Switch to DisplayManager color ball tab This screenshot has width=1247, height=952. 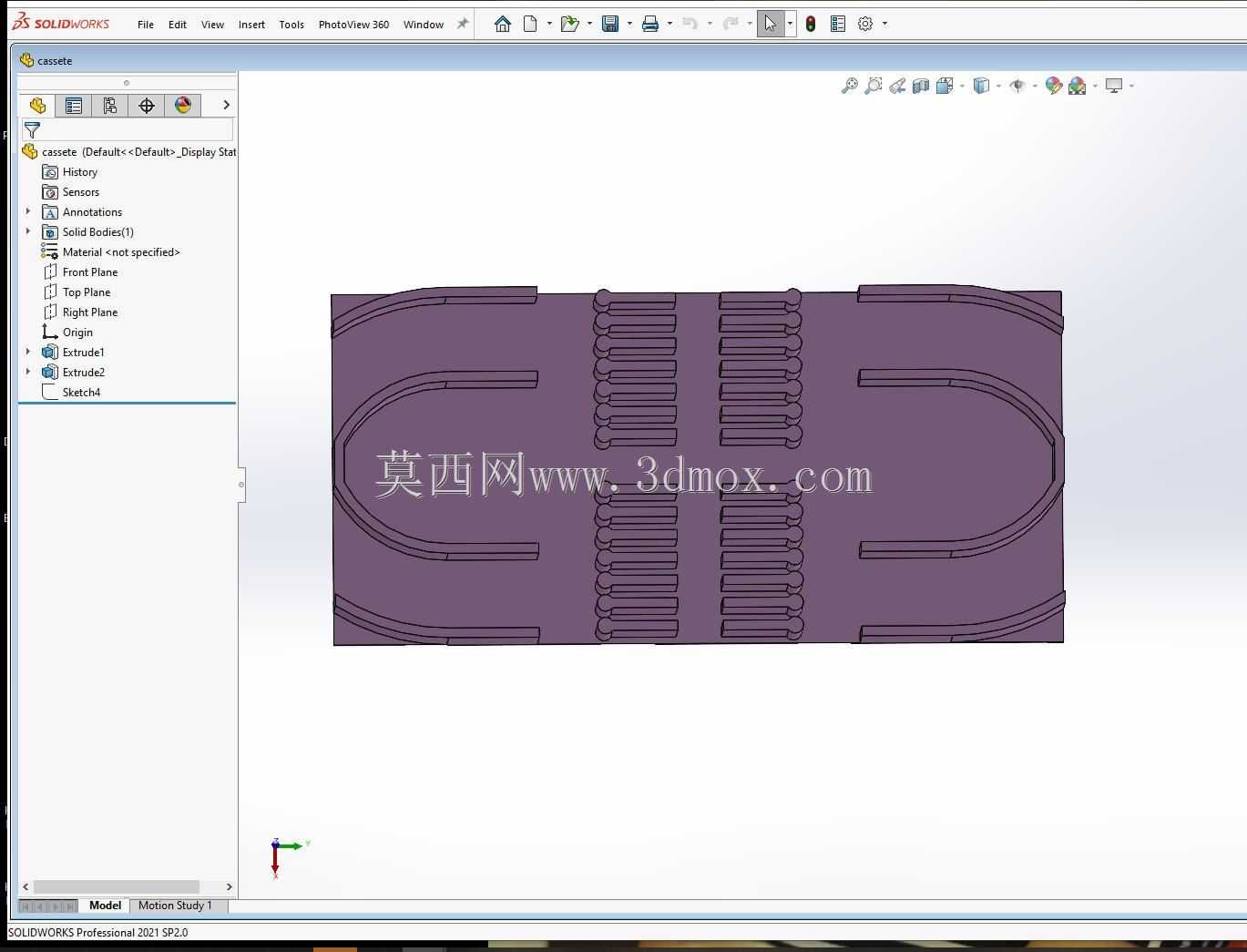(x=183, y=106)
